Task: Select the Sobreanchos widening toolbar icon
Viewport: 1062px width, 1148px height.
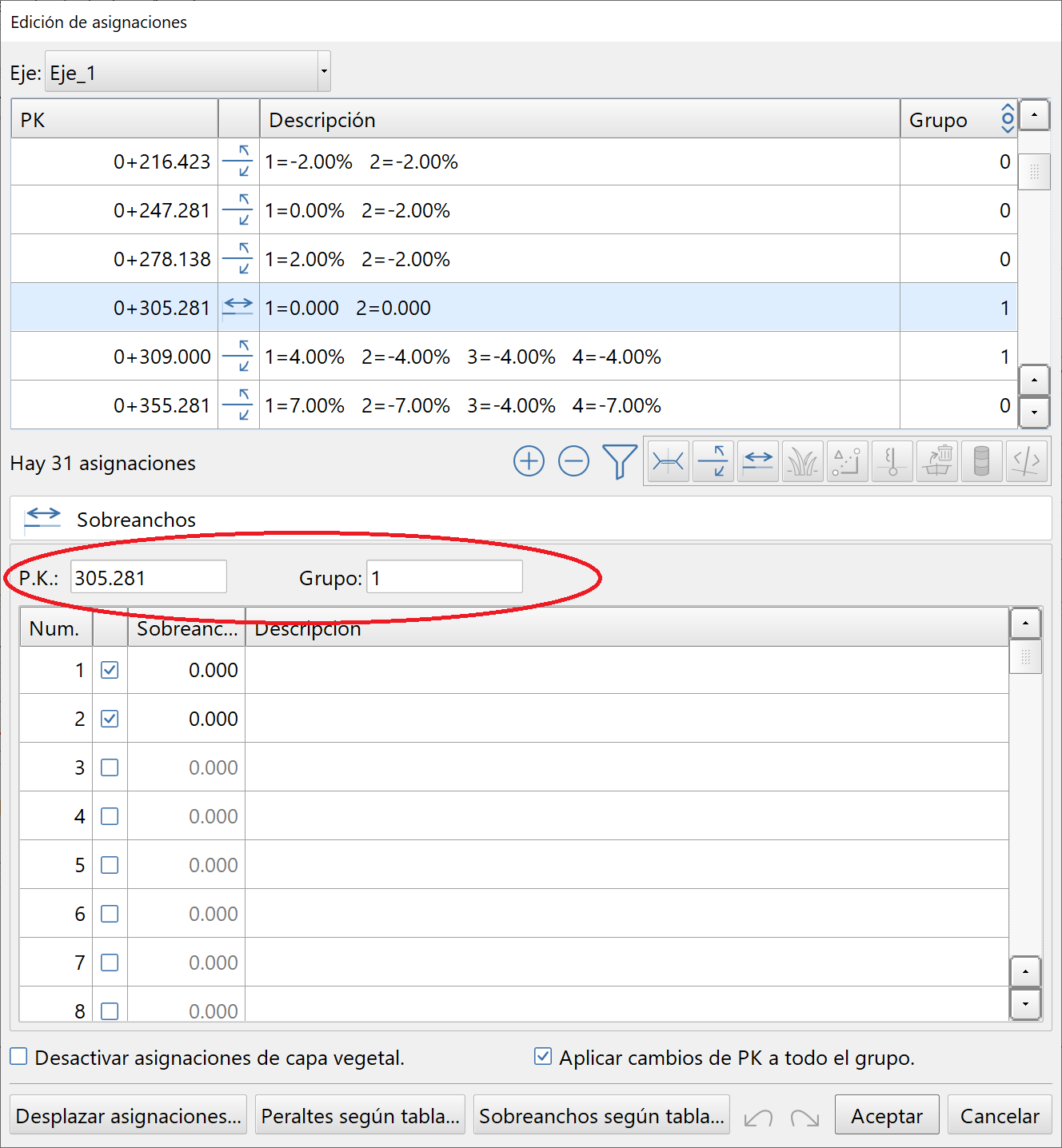Action: pos(757,461)
